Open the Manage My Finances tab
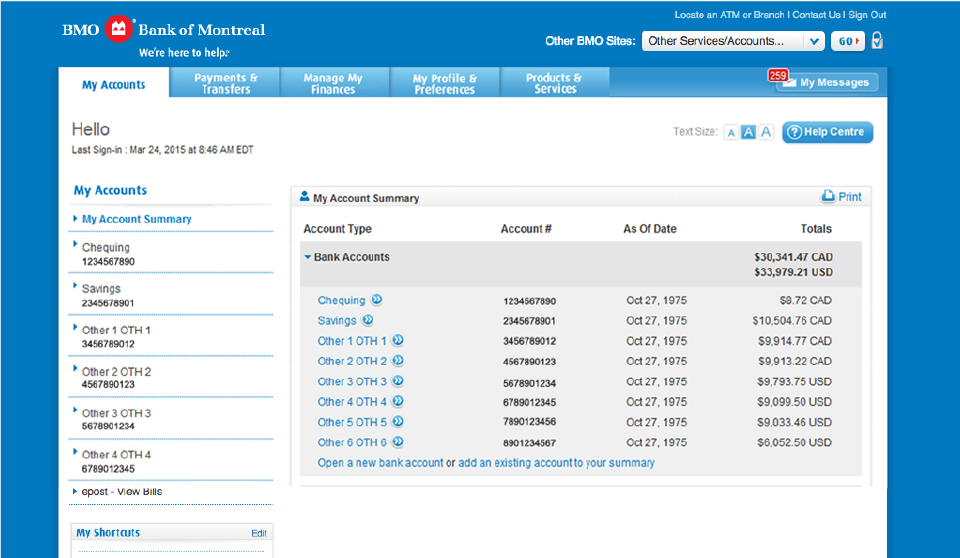Image resolution: width=960 pixels, height=558 pixels. click(x=333, y=83)
